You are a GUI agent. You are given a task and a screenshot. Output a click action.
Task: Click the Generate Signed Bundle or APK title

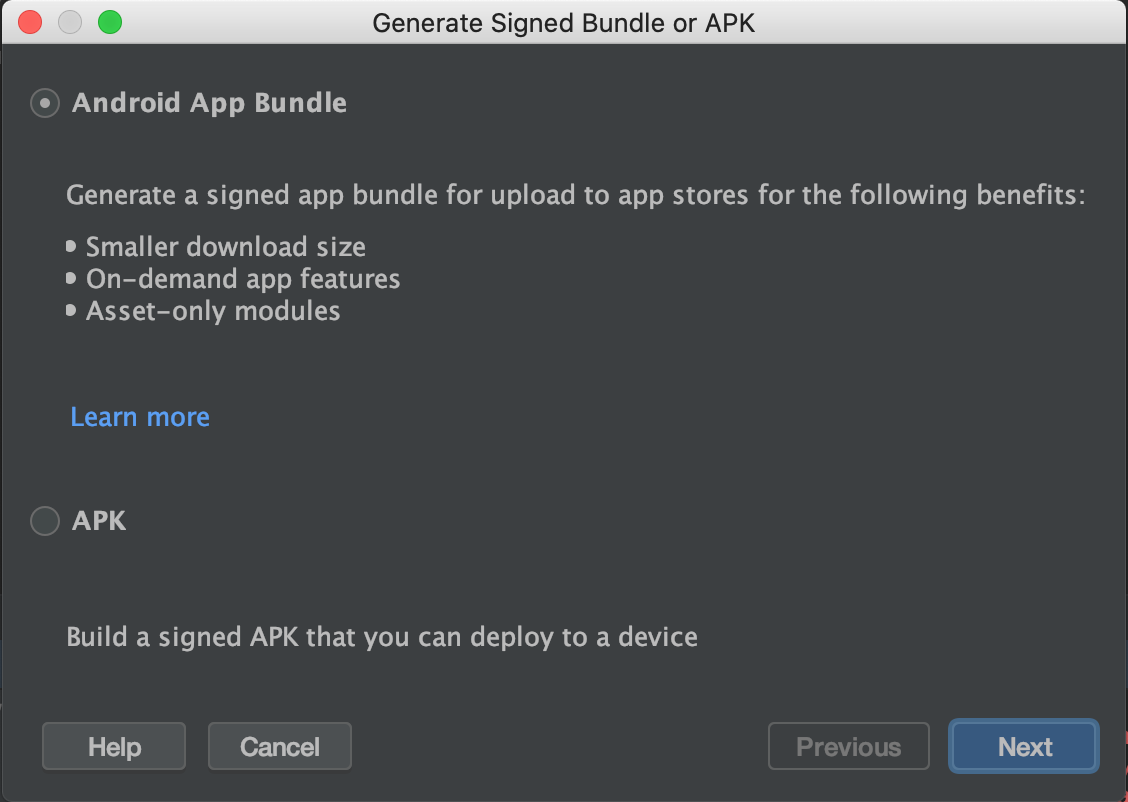tap(563, 22)
